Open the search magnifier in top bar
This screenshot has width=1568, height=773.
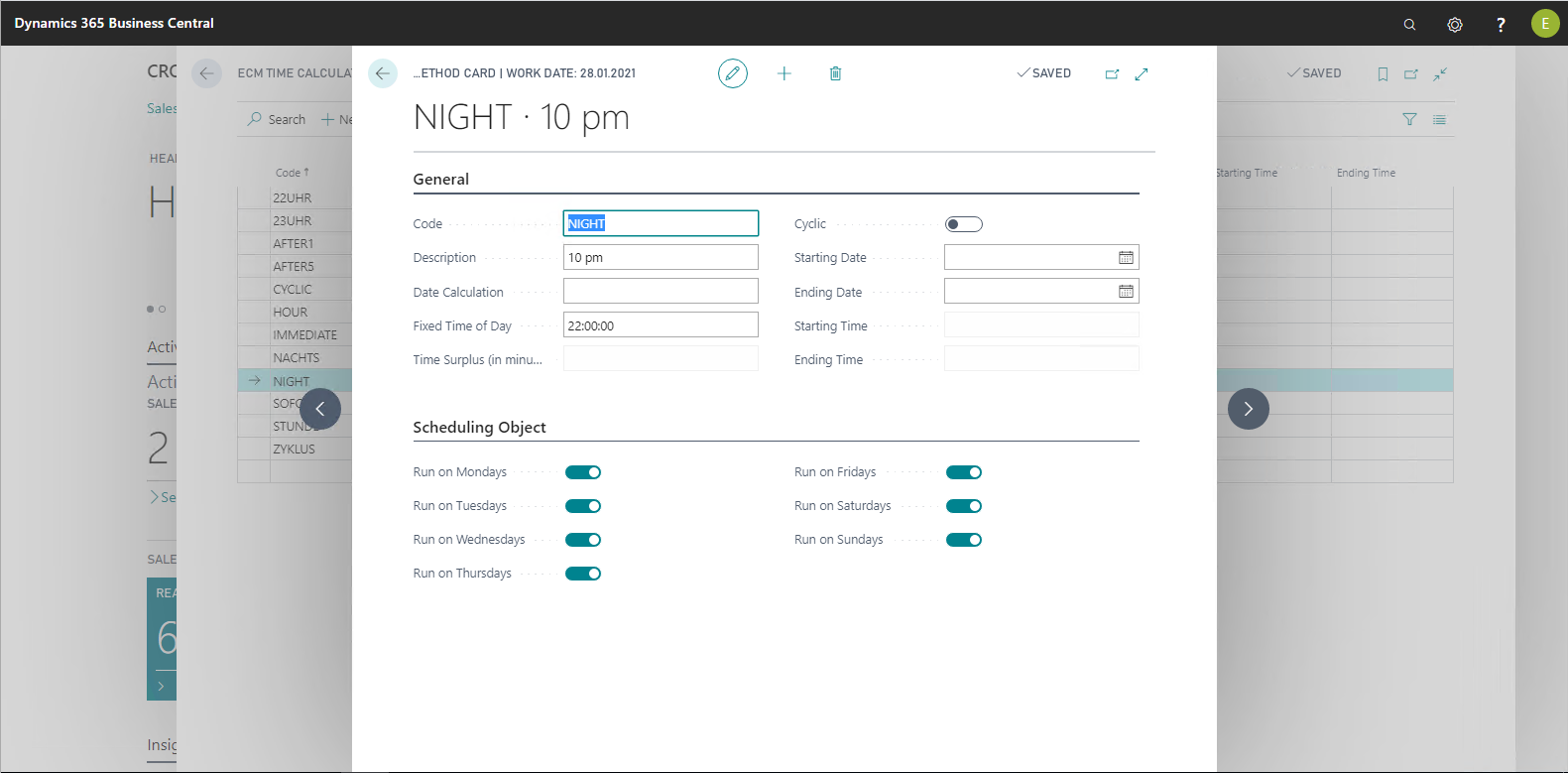[1409, 24]
